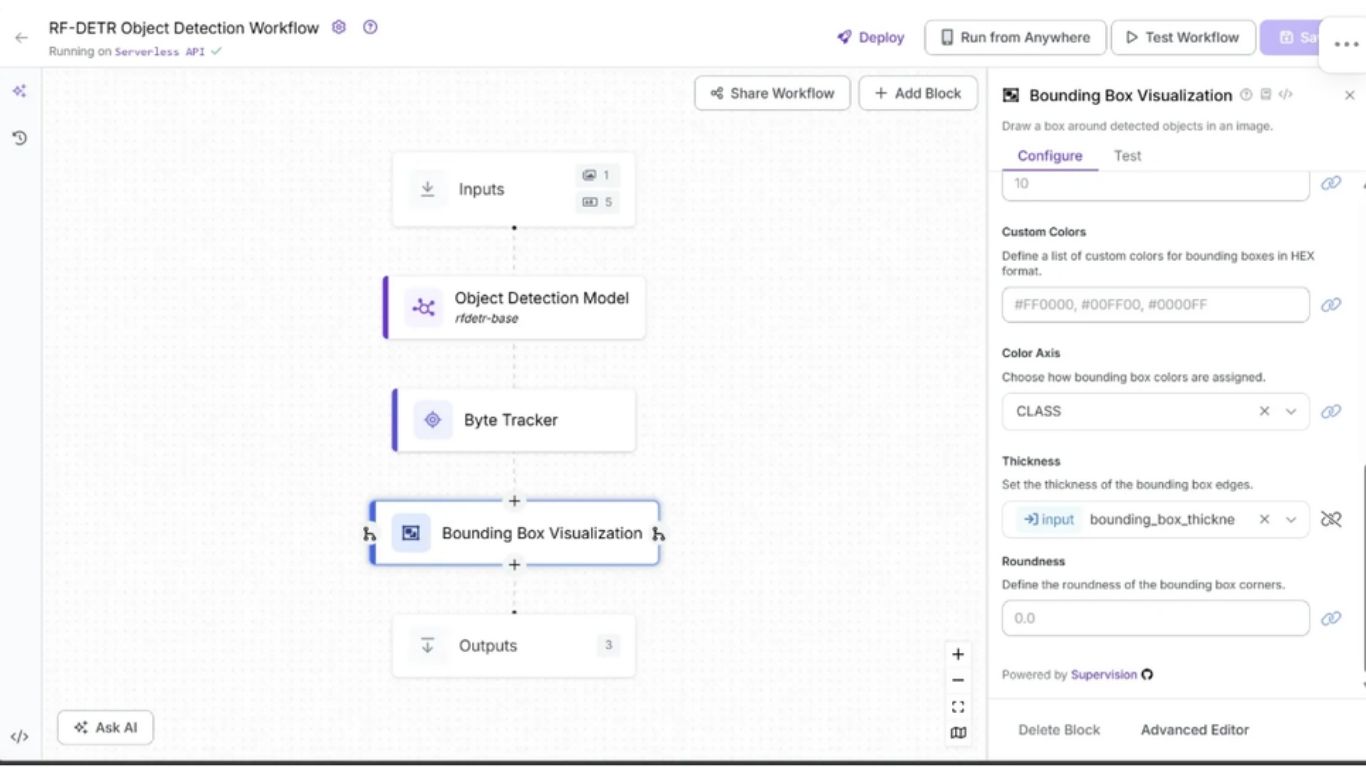Click the back arrow next to workflow title
Screen dimensions: 1366x768
[x=21, y=38]
